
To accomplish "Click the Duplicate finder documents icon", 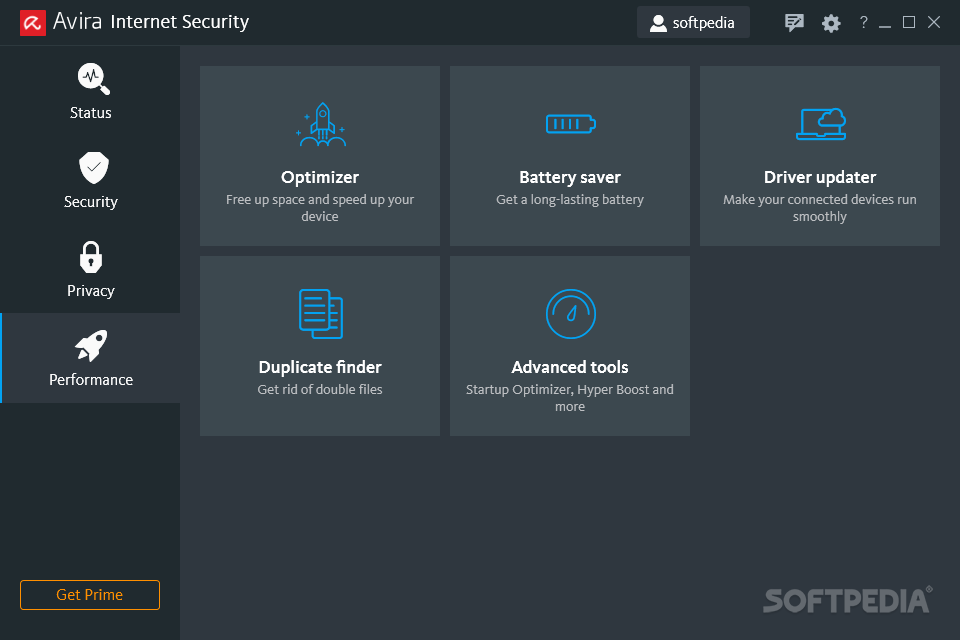I will click(x=320, y=313).
